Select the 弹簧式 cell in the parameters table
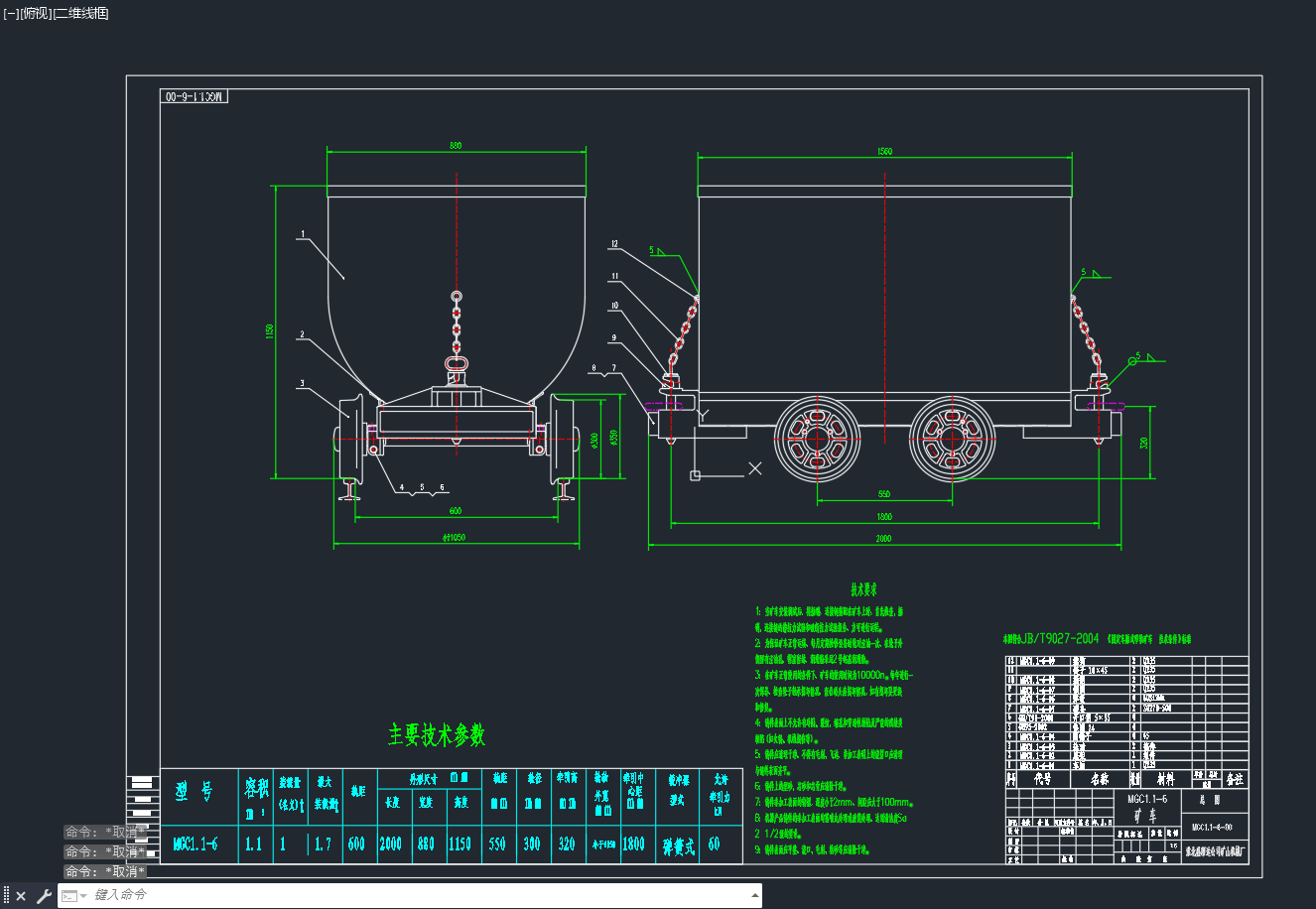The height and width of the screenshot is (909, 1316). point(679,846)
